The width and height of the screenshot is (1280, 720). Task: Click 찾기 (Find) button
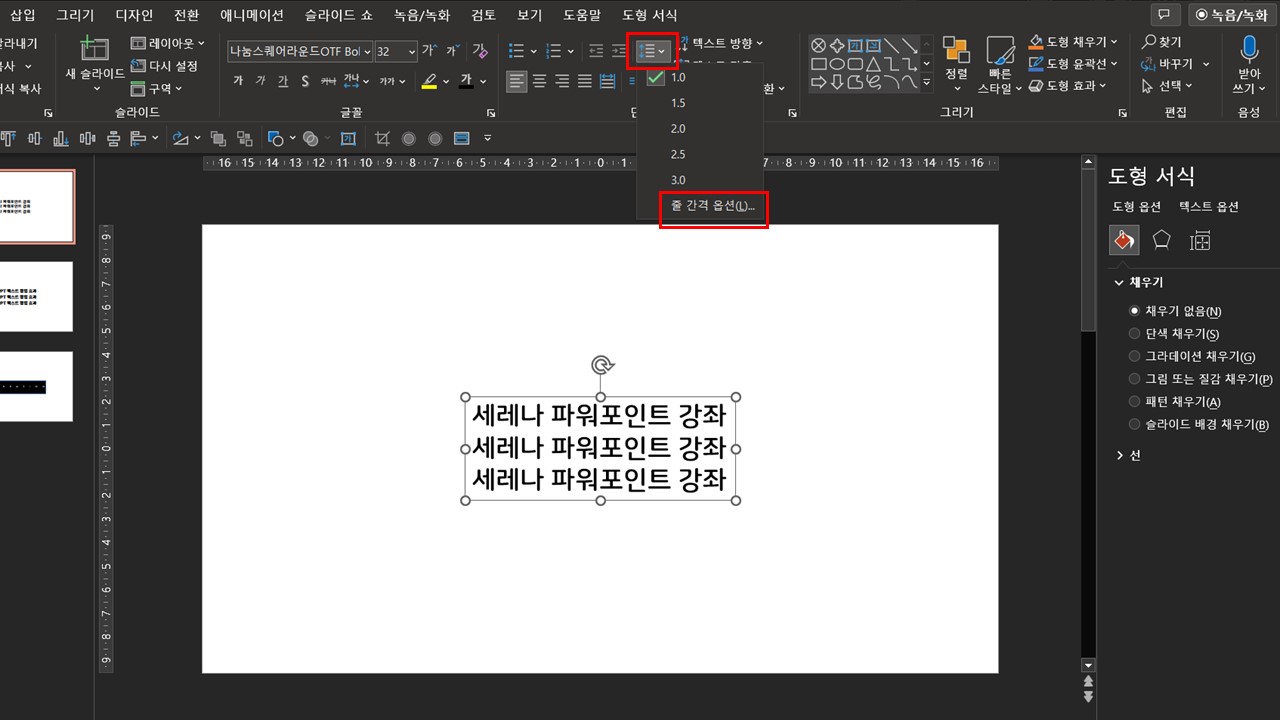click(1162, 42)
